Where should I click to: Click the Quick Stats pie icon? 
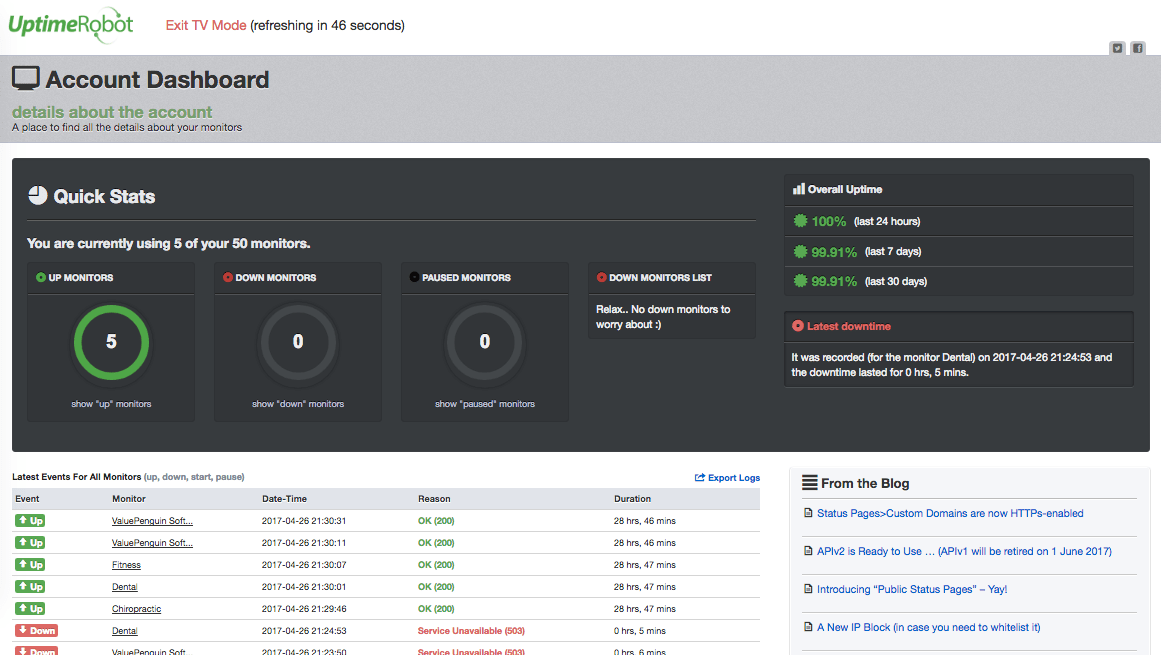point(37,196)
